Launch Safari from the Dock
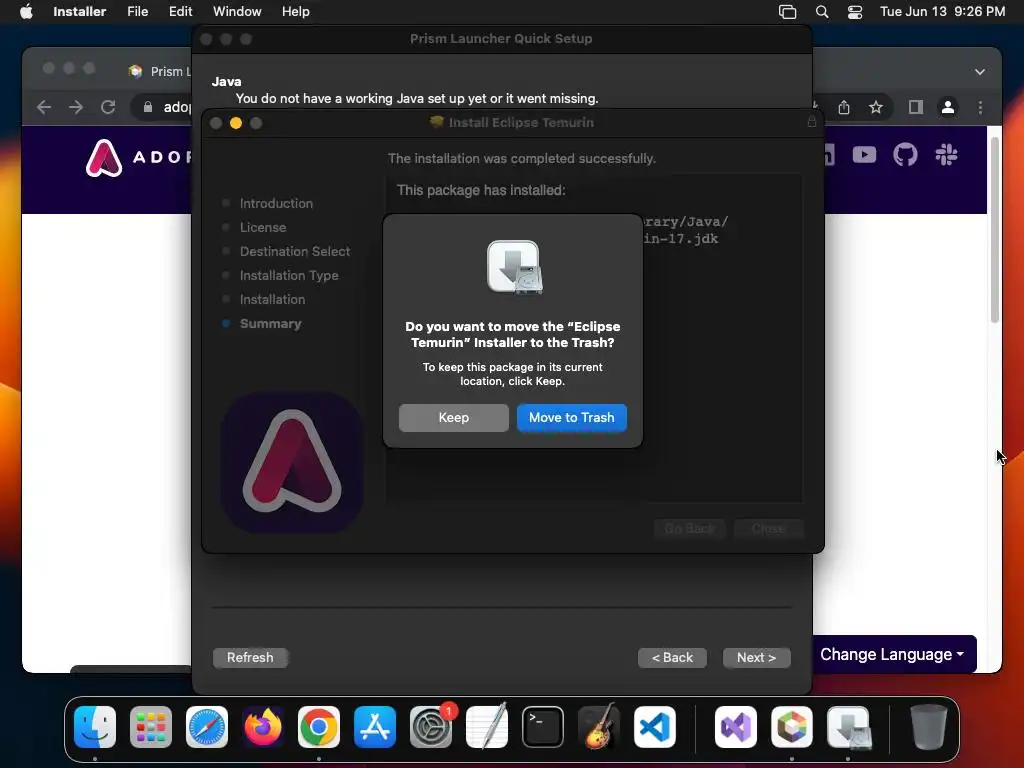The width and height of the screenshot is (1024, 768). click(x=207, y=727)
